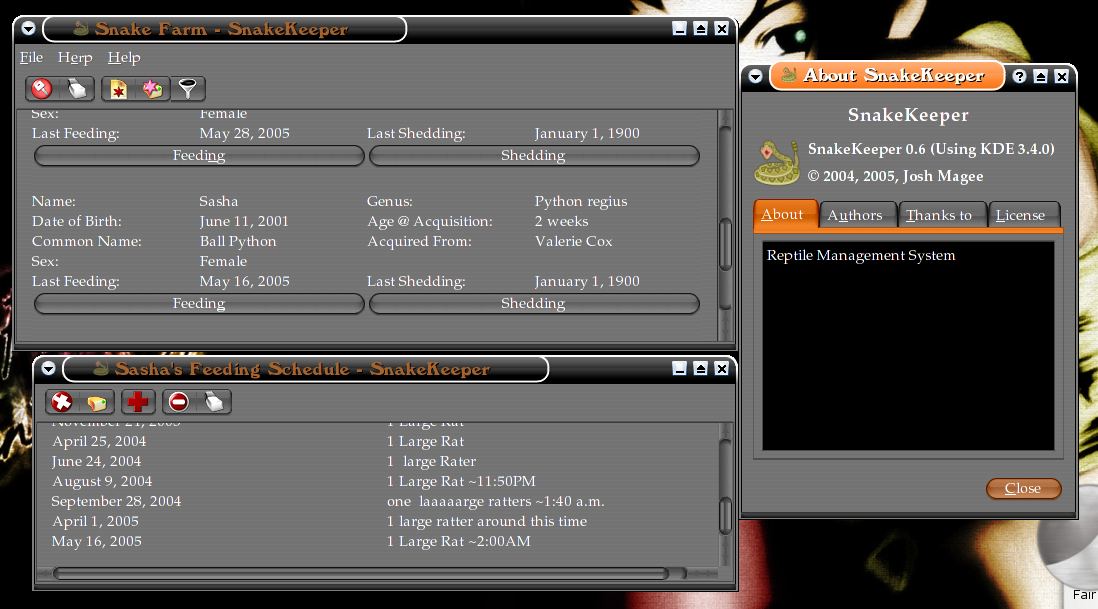Click the Close button in About dialog
This screenshot has width=1098, height=609.
(x=1023, y=488)
